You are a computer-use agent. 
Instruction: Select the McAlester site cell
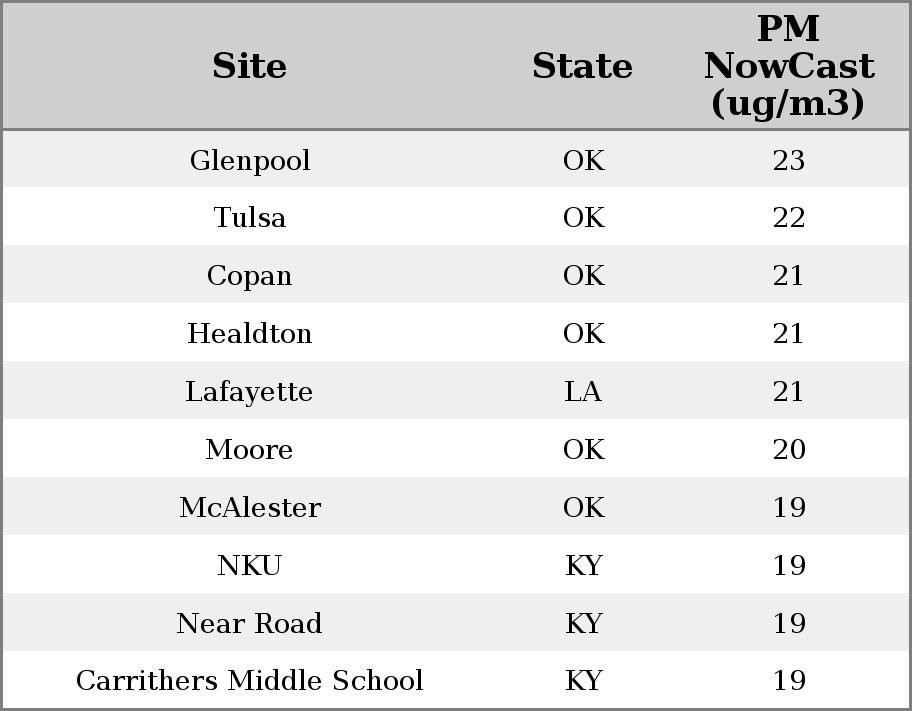point(250,507)
